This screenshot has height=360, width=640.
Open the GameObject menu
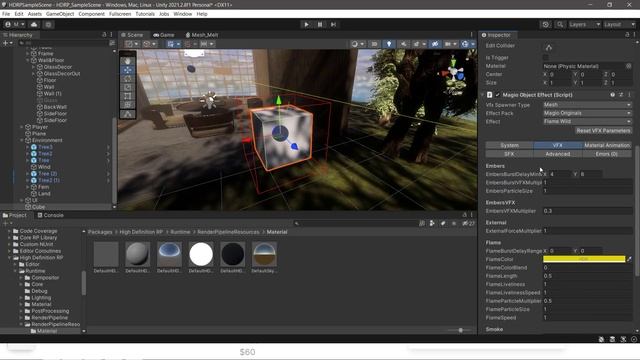(x=60, y=14)
